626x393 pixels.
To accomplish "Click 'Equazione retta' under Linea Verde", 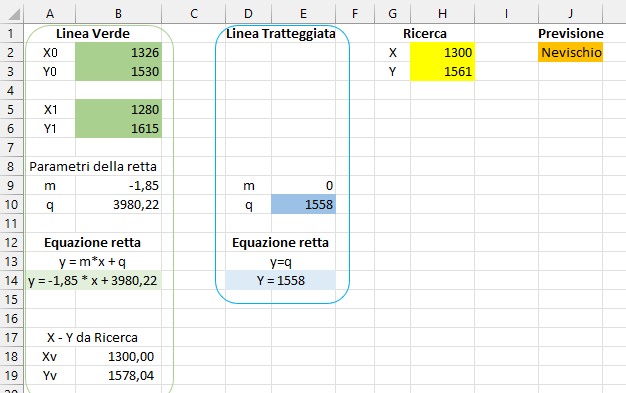I will pos(93,242).
